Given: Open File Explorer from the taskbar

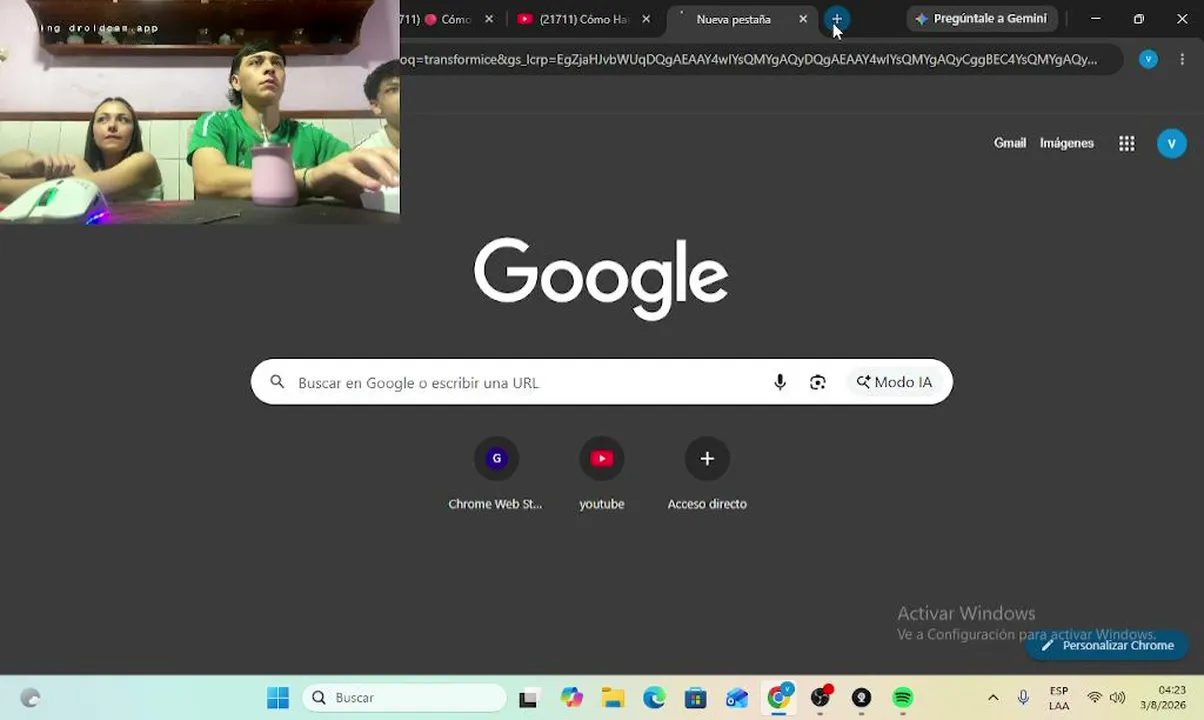Looking at the screenshot, I should tap(613, 698).
